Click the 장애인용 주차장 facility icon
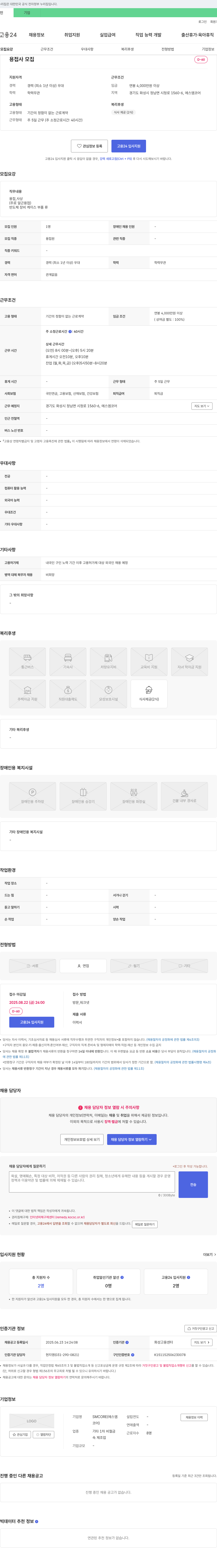The height and width of the screenshot is (1568, 217). click(32, 796)
